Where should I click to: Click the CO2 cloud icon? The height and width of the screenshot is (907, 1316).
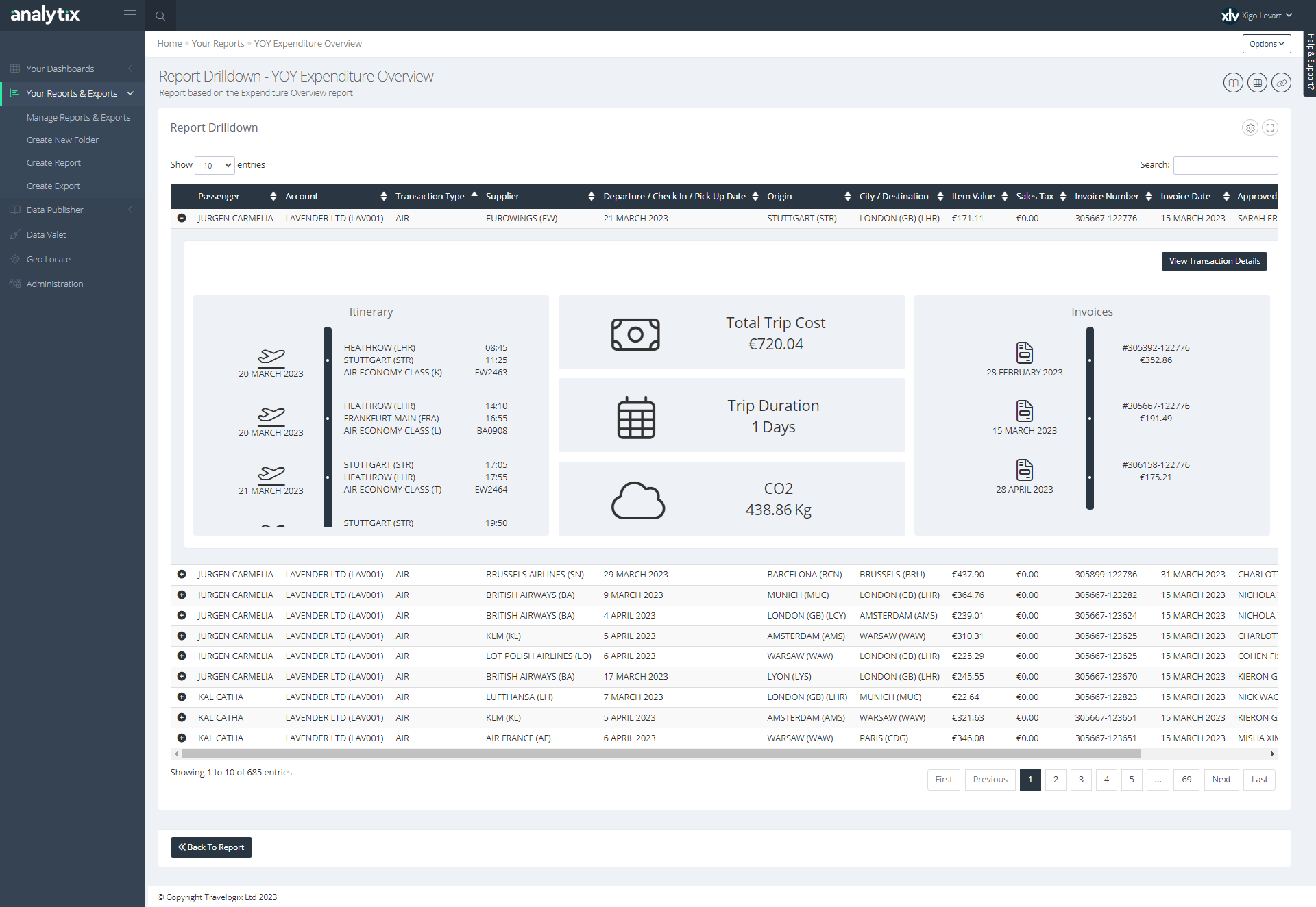637,500
